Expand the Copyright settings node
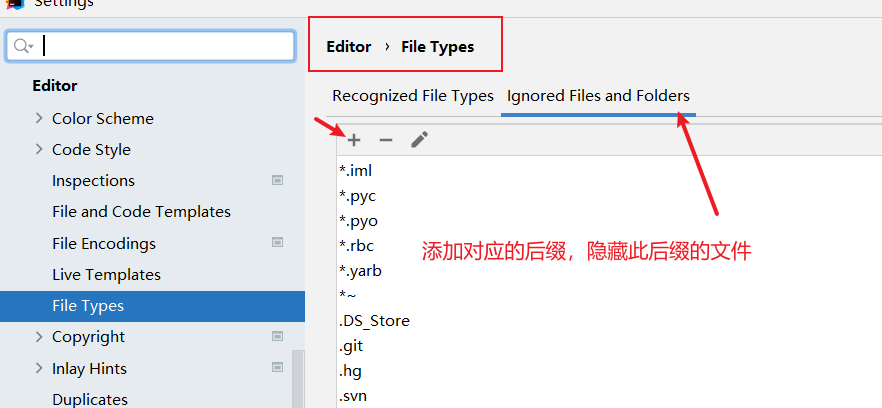The width and height of the screenshot is (882, 408). (x=39, y=337)
